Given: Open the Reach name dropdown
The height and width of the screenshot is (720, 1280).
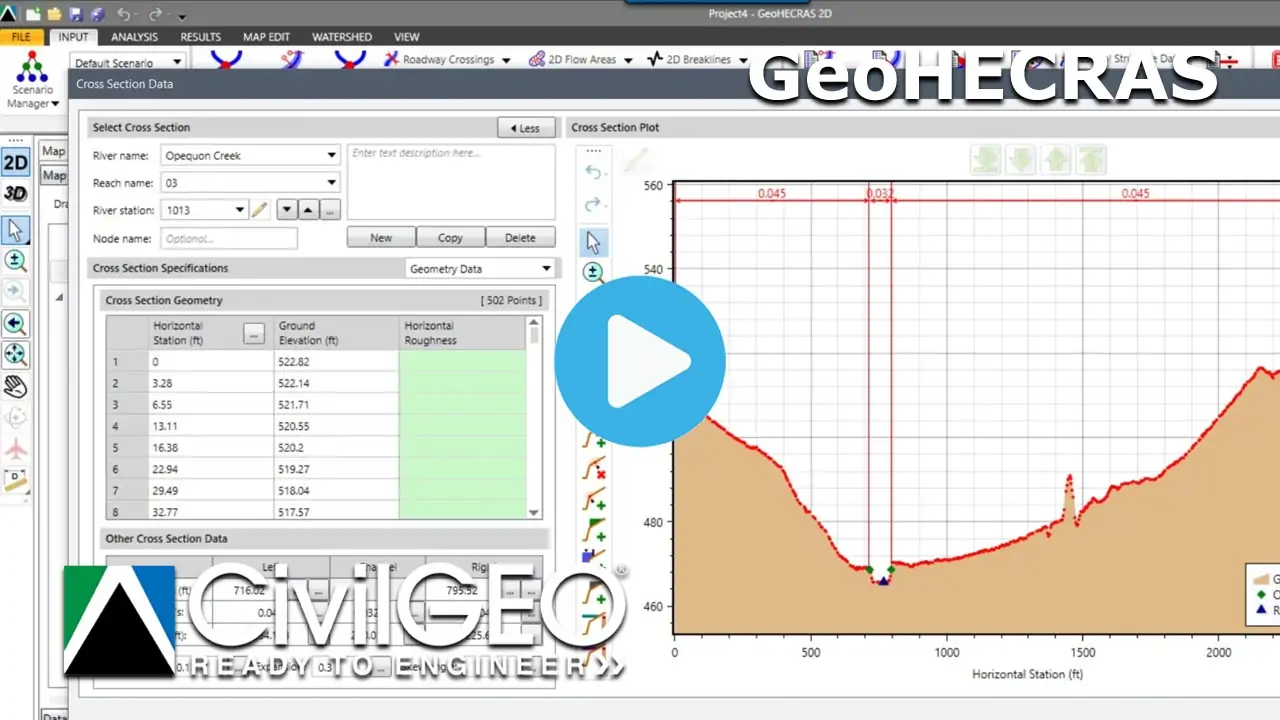Looking at the screenshot, I should point(331,182).
